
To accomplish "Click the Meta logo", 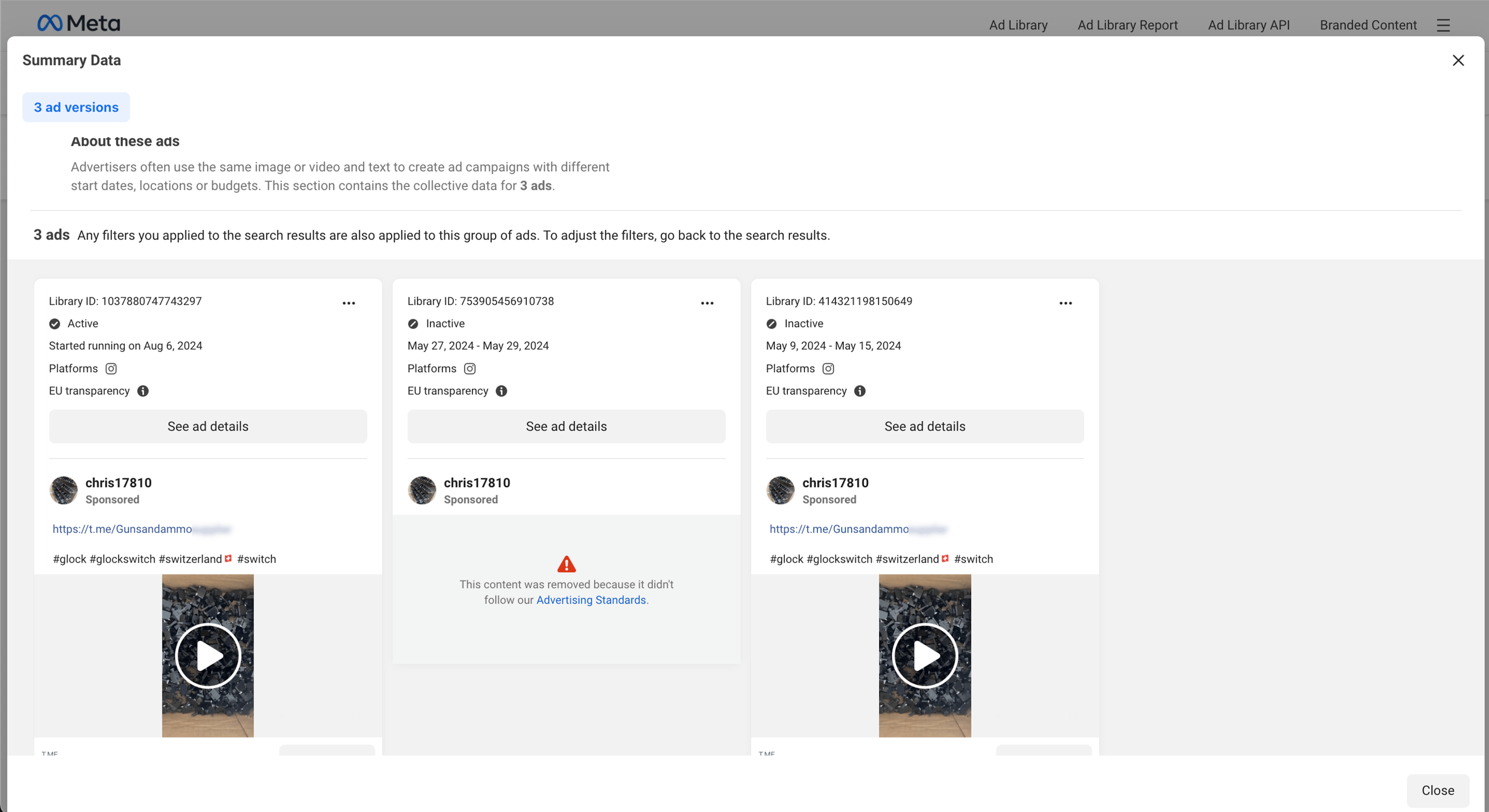I will pos(79,23).
